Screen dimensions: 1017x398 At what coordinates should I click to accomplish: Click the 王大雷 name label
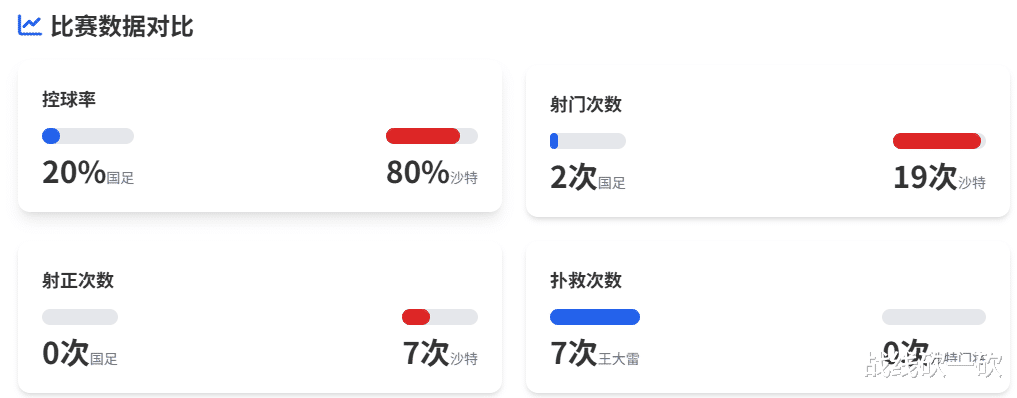pos(619,358)
